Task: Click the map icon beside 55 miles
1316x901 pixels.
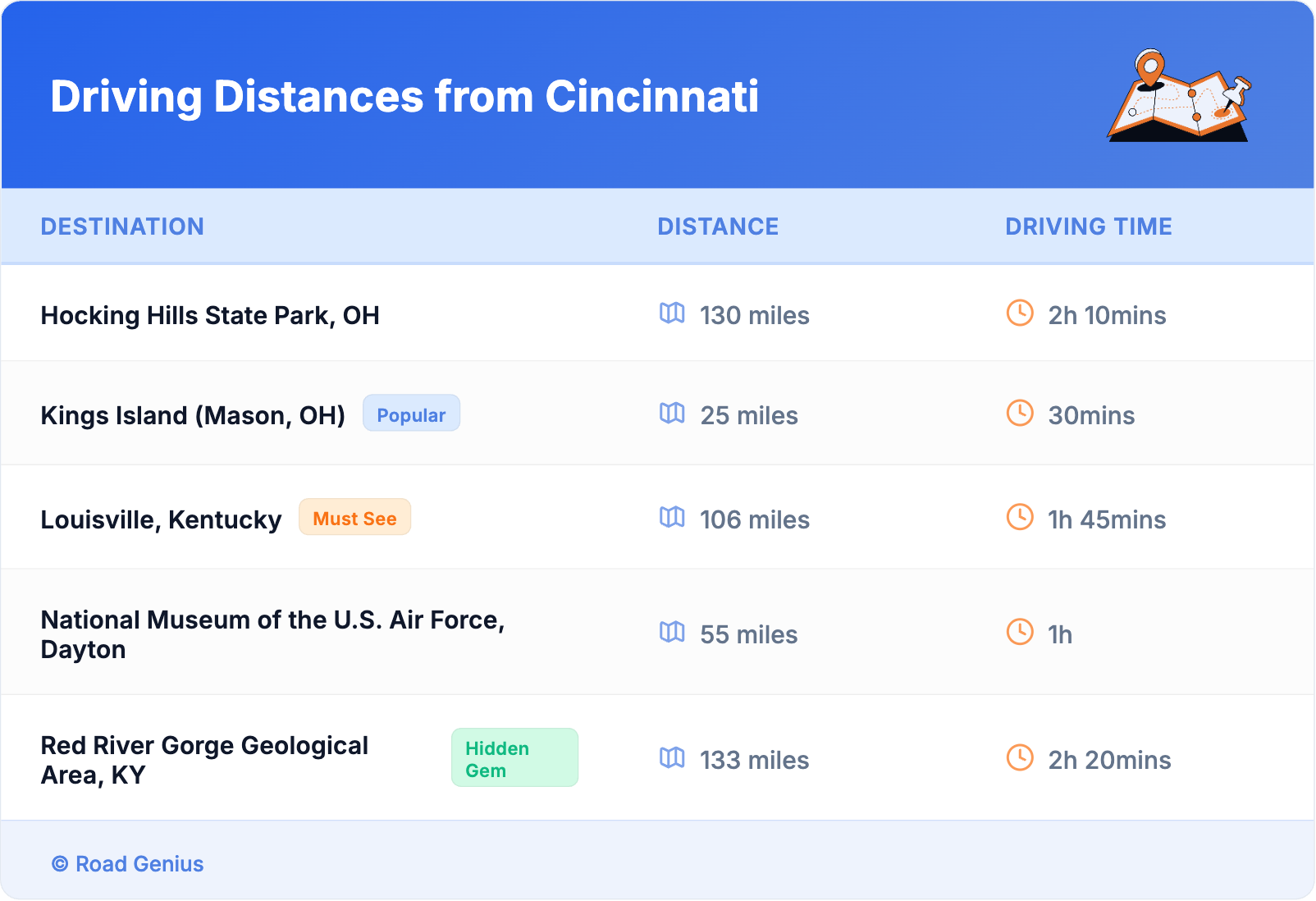Action: coord(672,633)
